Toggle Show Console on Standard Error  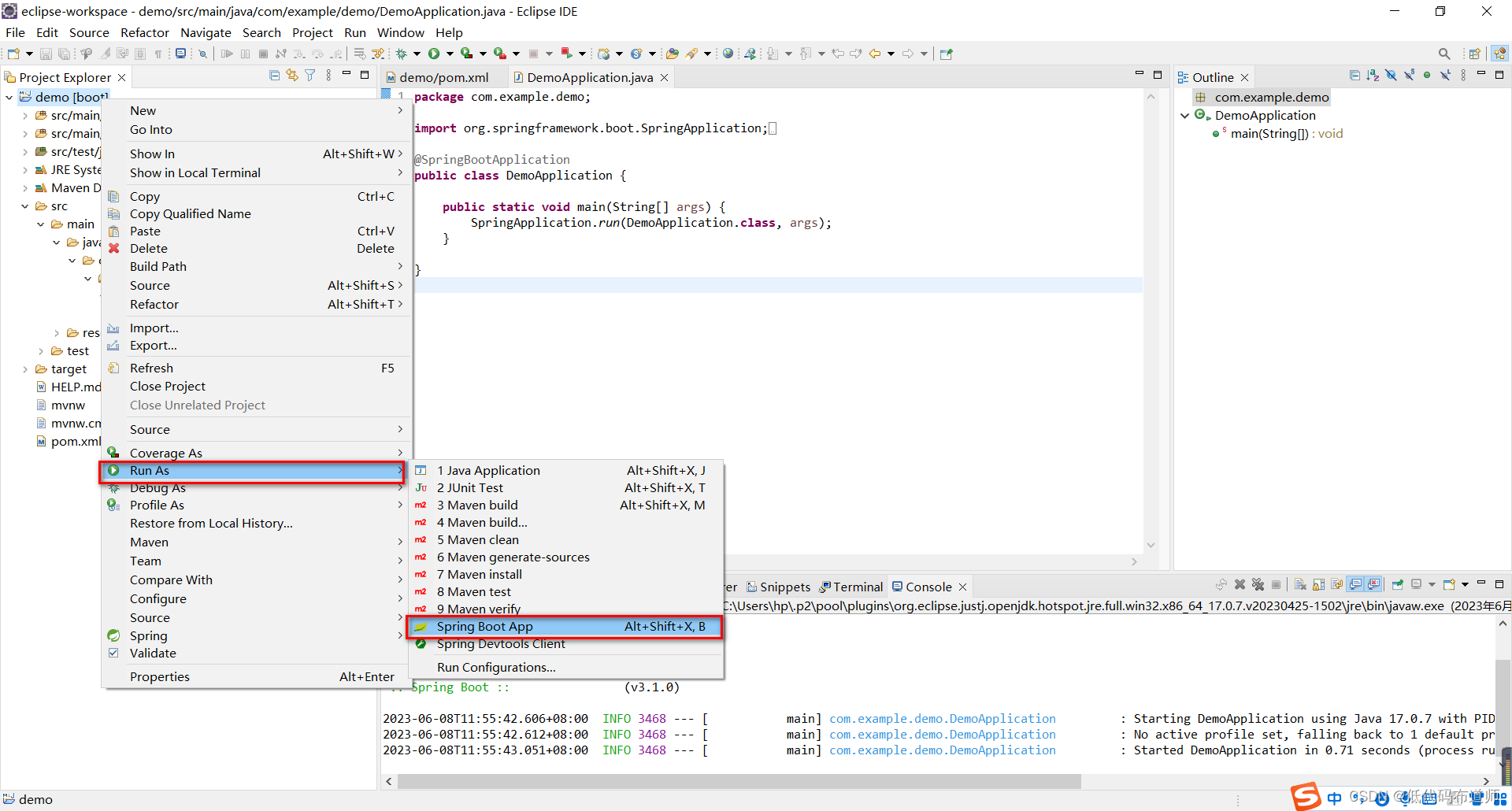pyautogui.click(x=1373, y=584)
